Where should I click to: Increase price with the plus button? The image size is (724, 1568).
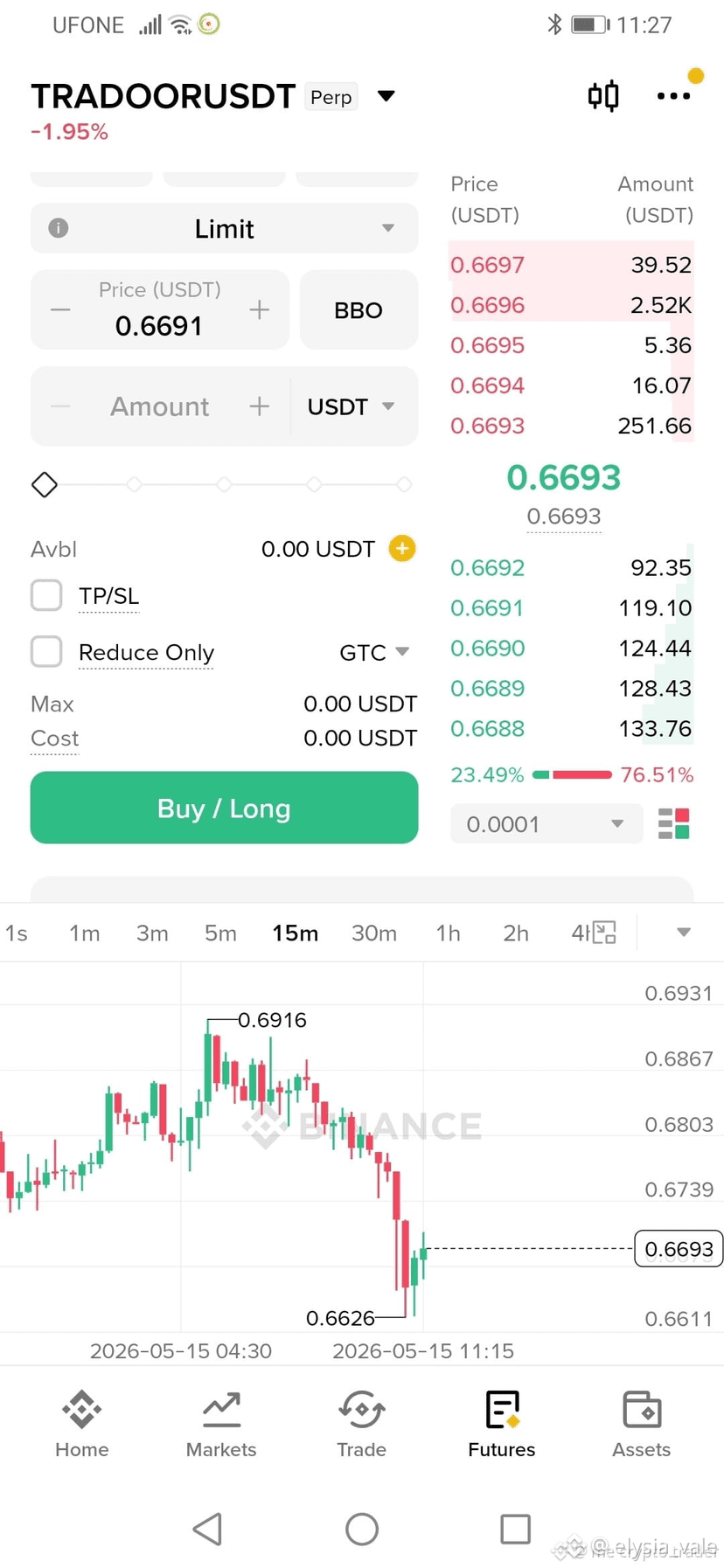pos(259,309)
